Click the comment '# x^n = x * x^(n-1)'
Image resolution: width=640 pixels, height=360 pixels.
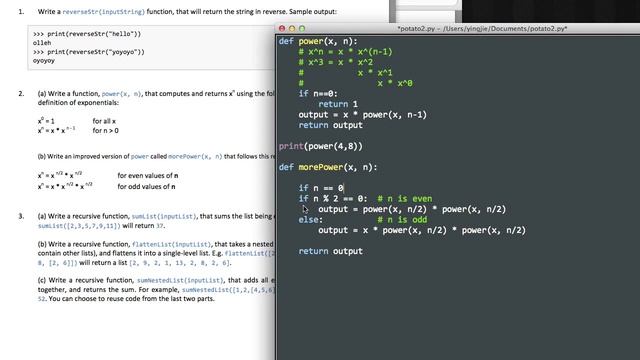(345, 52)
